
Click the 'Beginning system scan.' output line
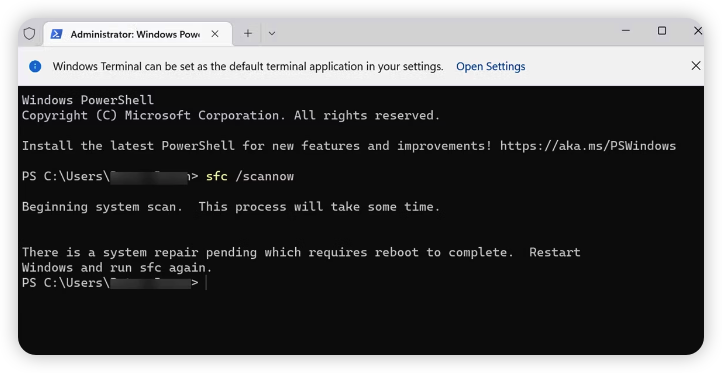(231, 207)
